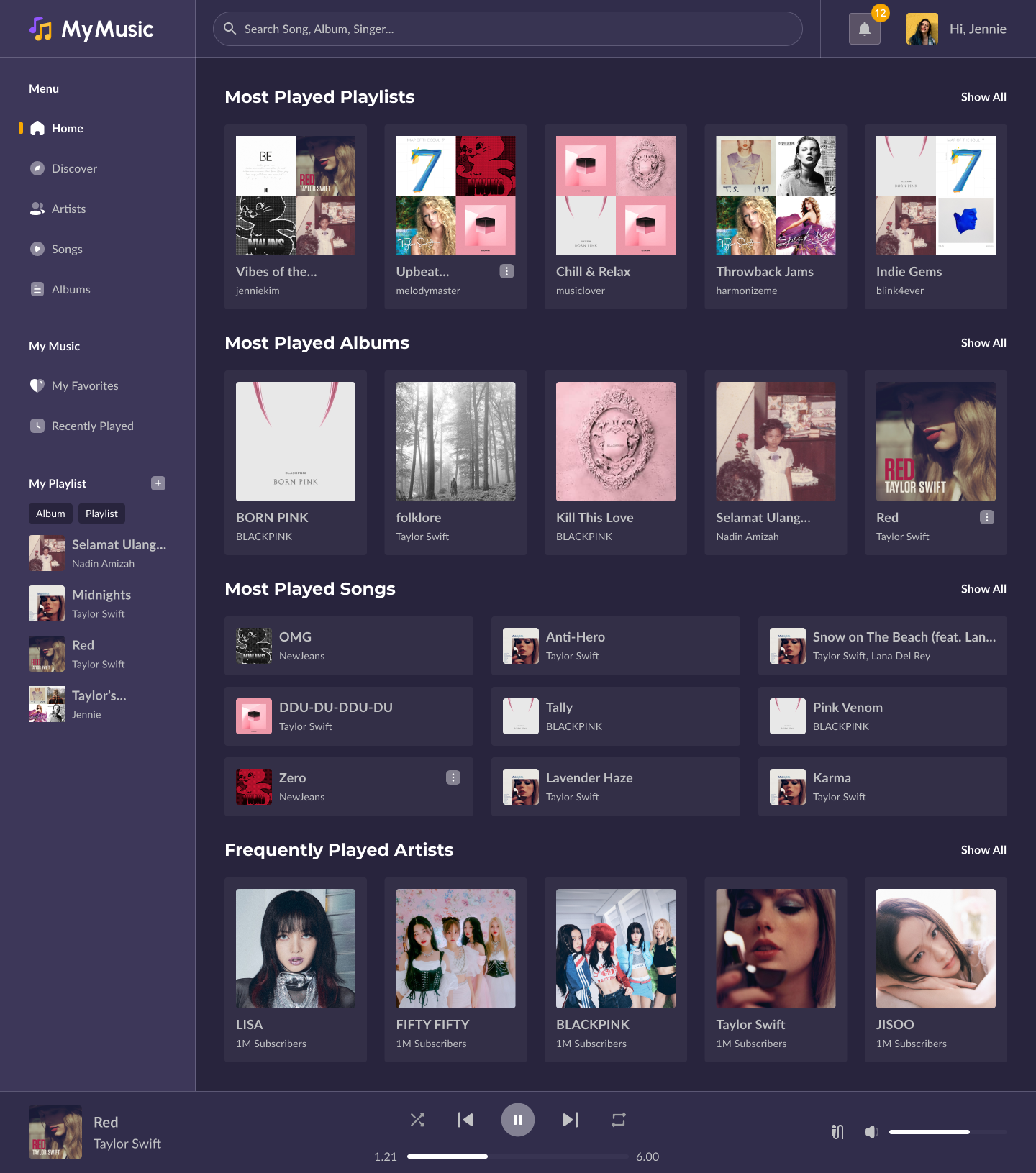Viewport: 1036px width, 1173px height.
Task: Click the Discover compass icon
Action: tap(37, 168)
